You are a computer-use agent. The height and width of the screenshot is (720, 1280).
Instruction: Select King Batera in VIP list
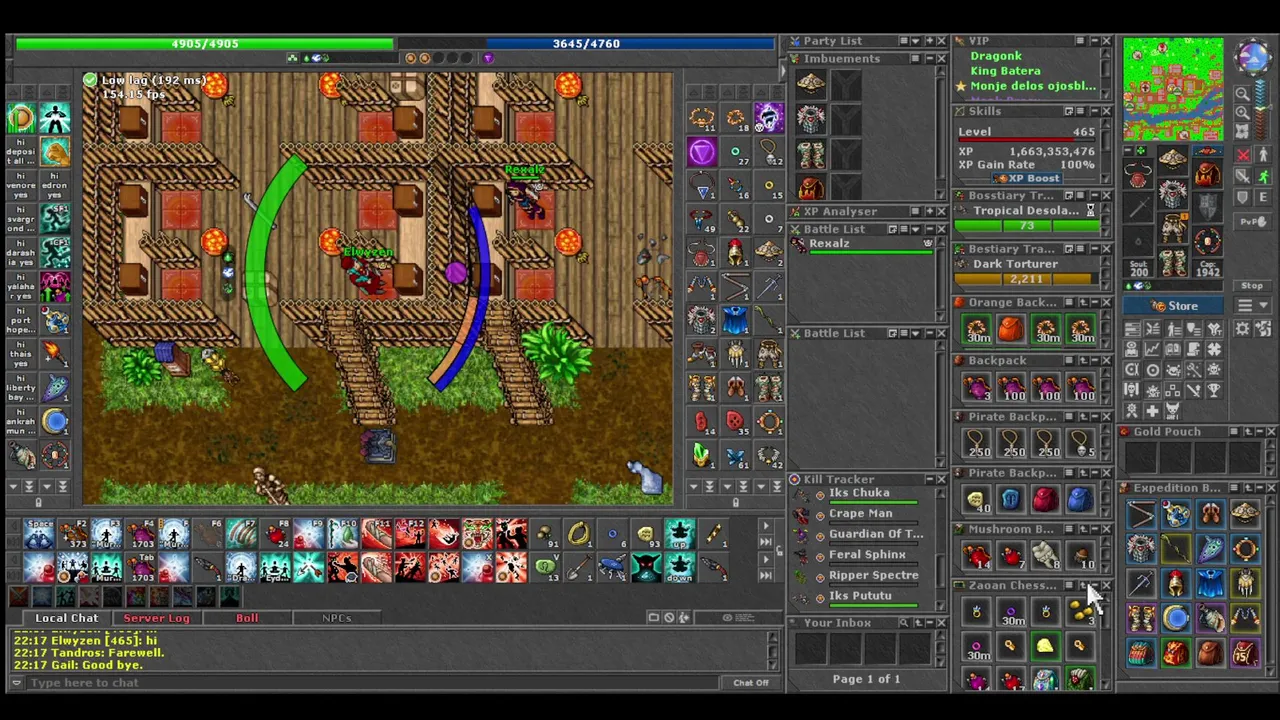point(1005,71)
